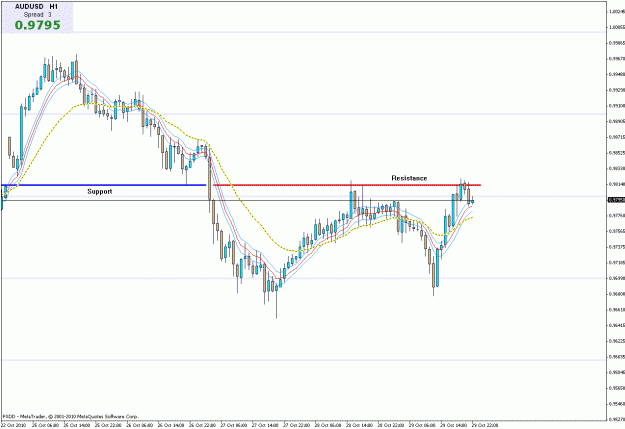Click the MetaQuotes Software Corp. copyright text
This screenshot has height=429, width=625.
click(x=70, y=417)
